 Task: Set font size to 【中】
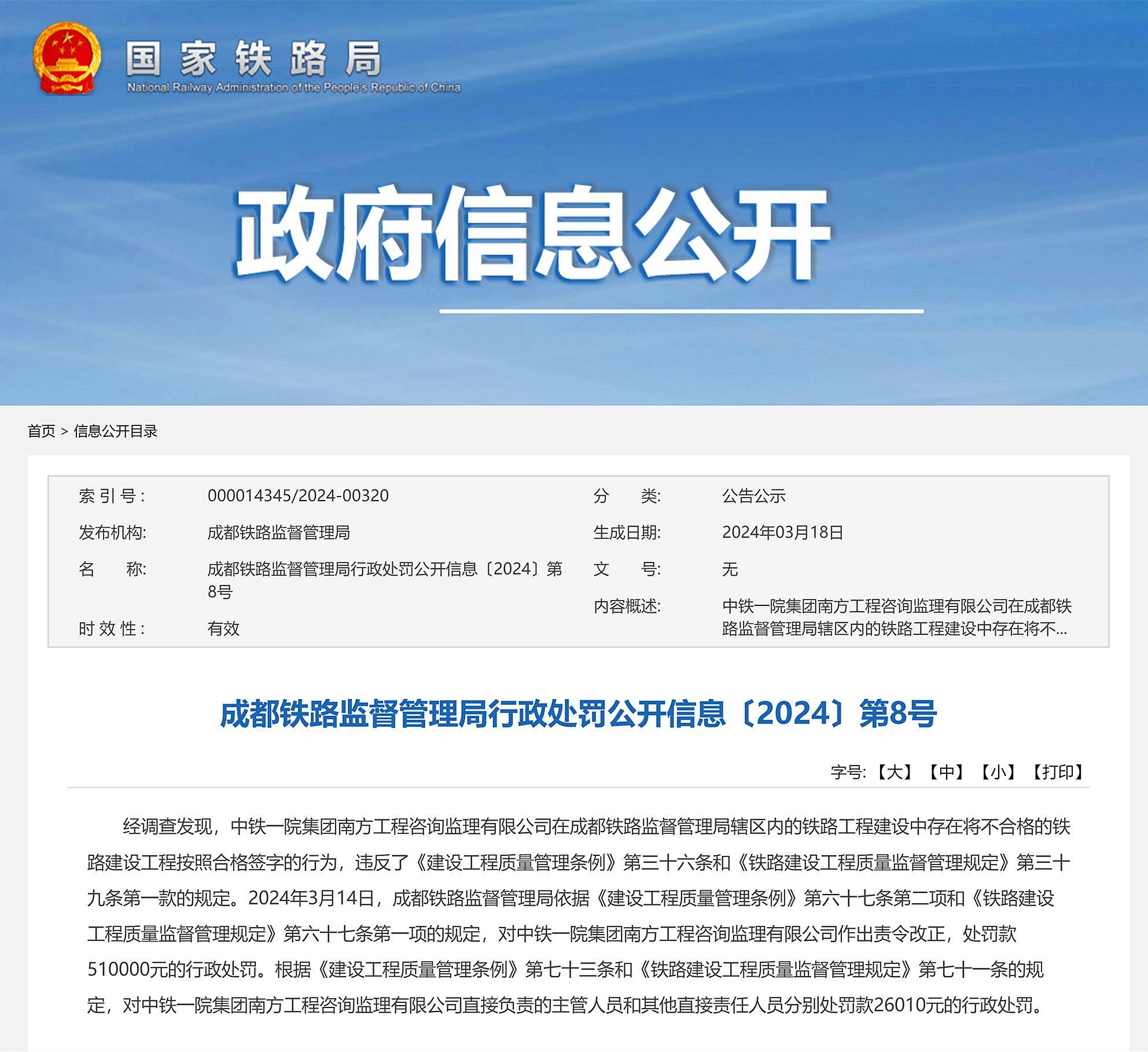coord(946,772)
